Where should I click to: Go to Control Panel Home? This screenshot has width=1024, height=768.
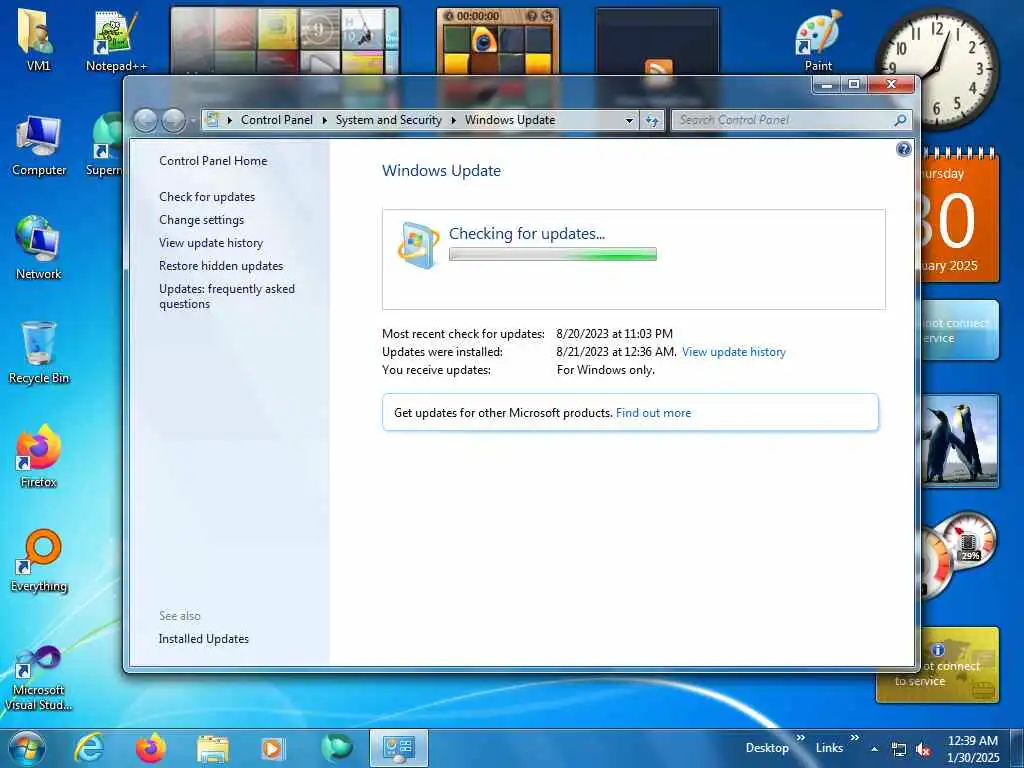(213, 161)
